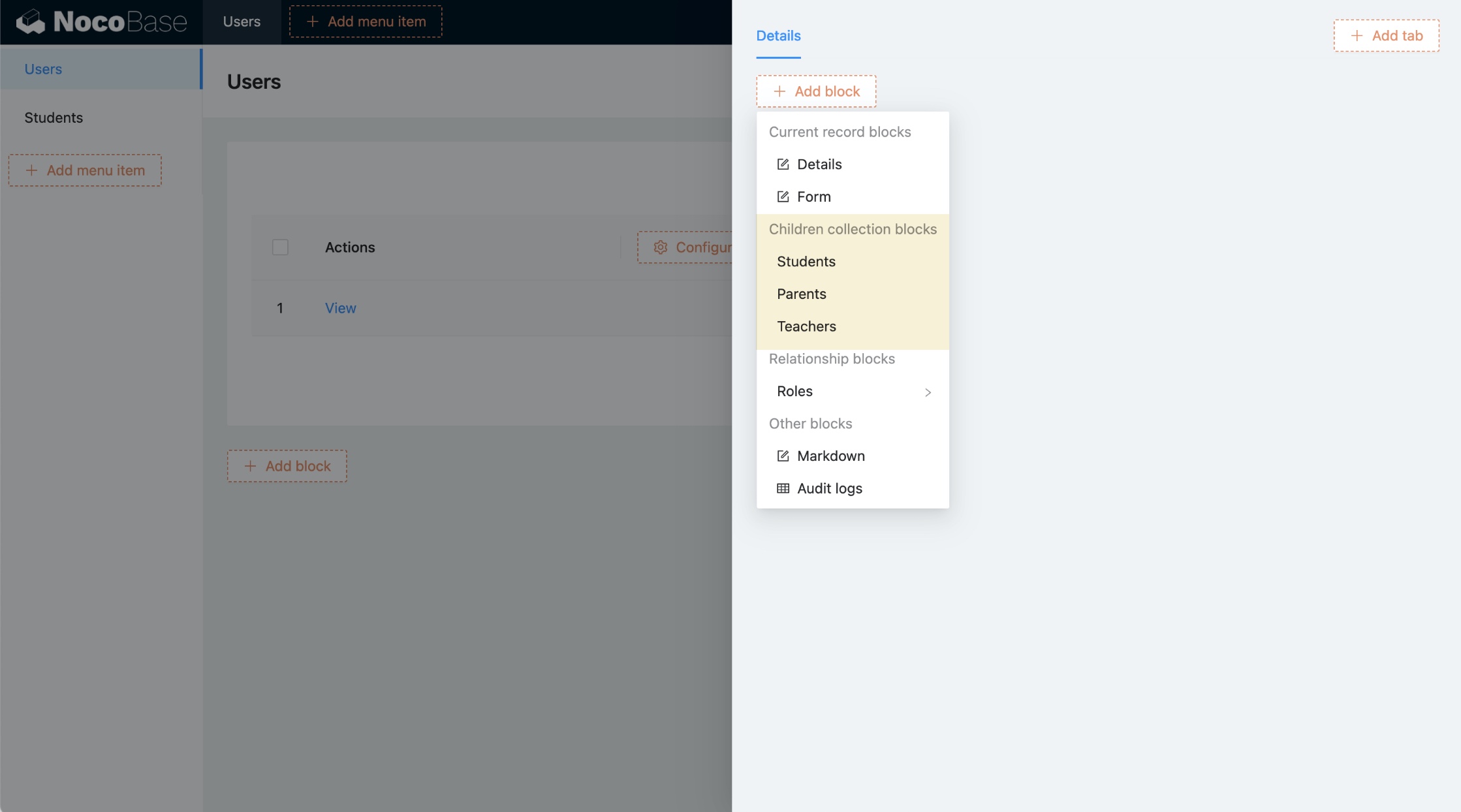Select Roles relationship block
The image size is (1461, 812).
tap(794, 392)
